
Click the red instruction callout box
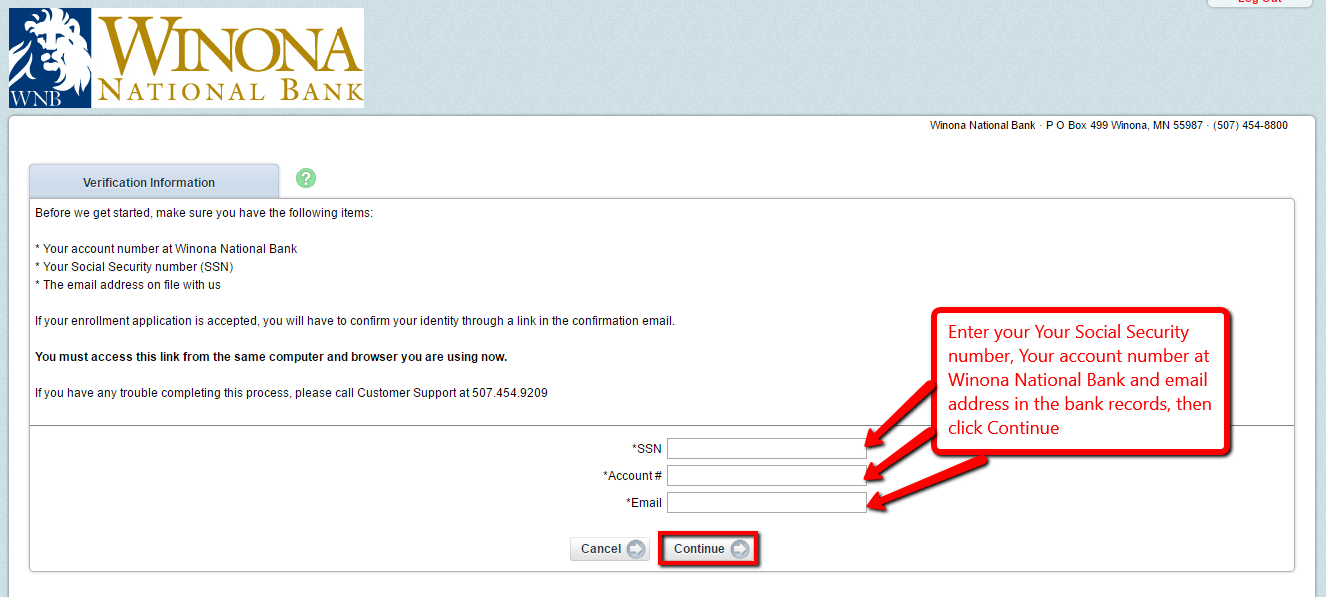tap(1080, 381)
